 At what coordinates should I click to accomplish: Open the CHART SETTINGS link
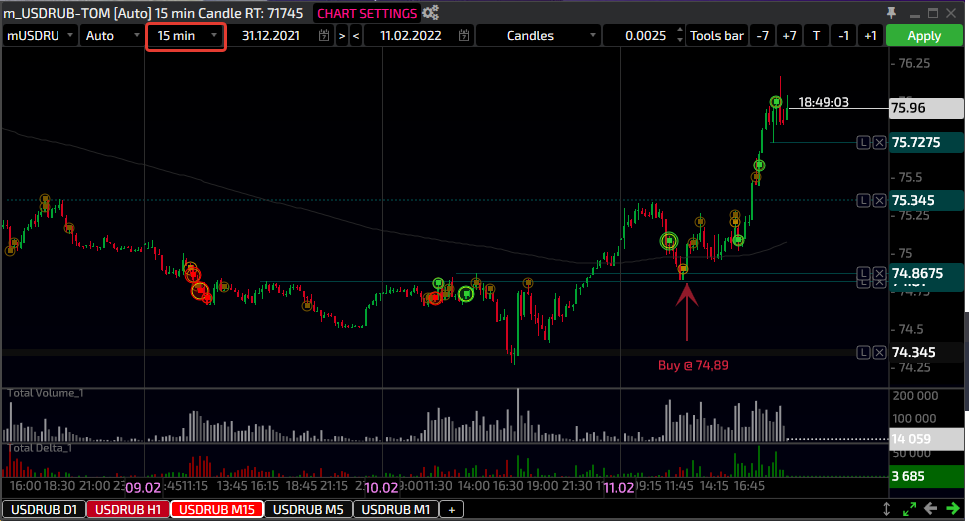point(367,14)
